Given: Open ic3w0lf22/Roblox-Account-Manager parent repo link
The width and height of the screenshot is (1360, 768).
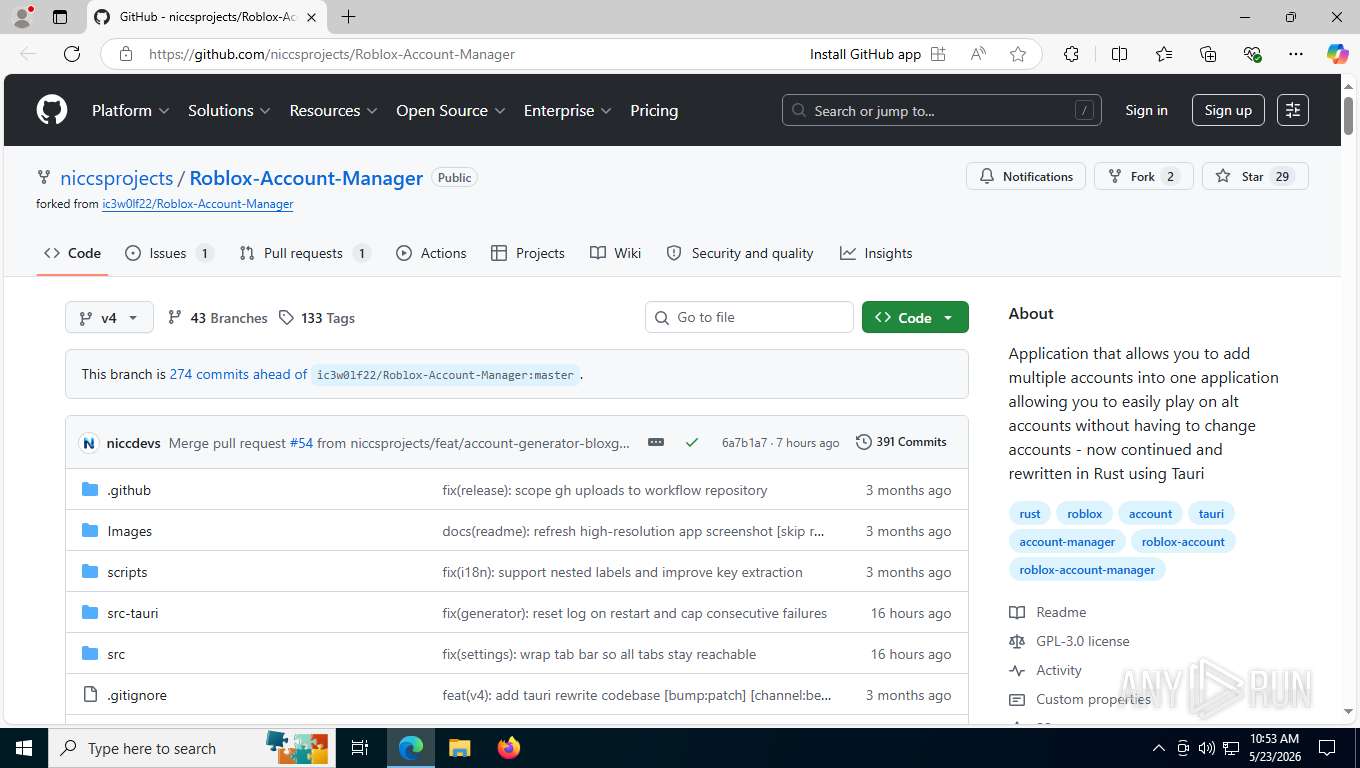Looking at the screenshot, I should (x=198, y=204).
